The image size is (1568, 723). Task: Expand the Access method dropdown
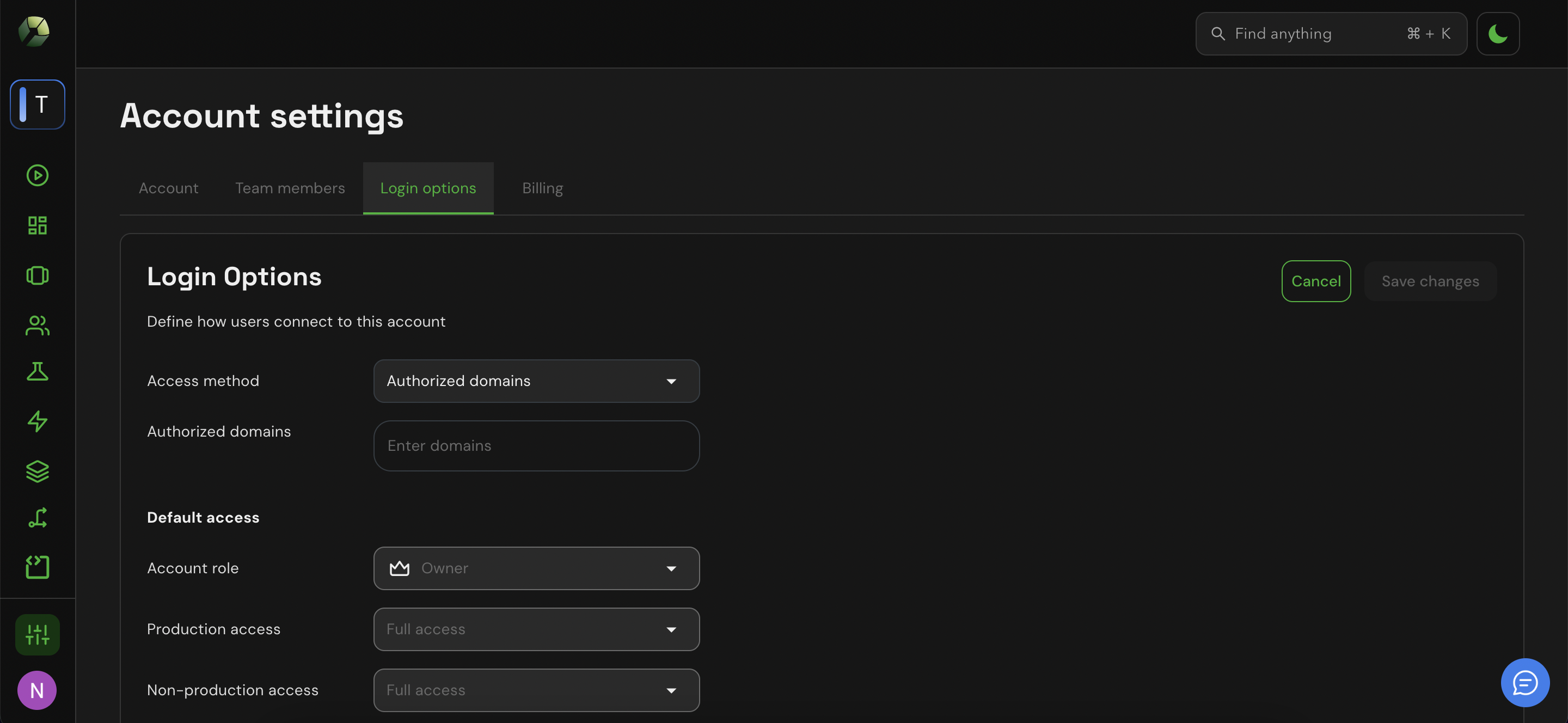point(536,381)
